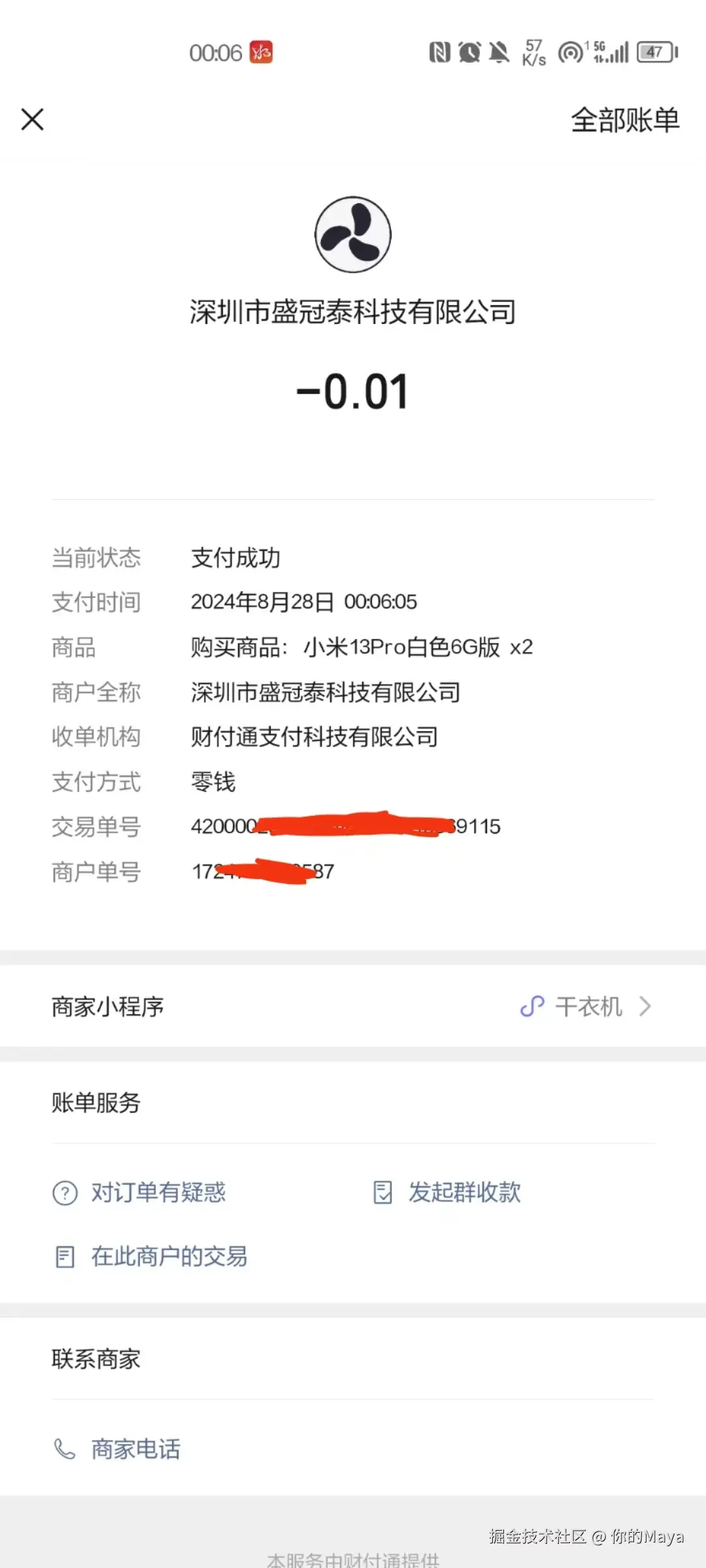
Task: Expand the 商家小程序 row chevron
Action: [x=645, y=1006]
